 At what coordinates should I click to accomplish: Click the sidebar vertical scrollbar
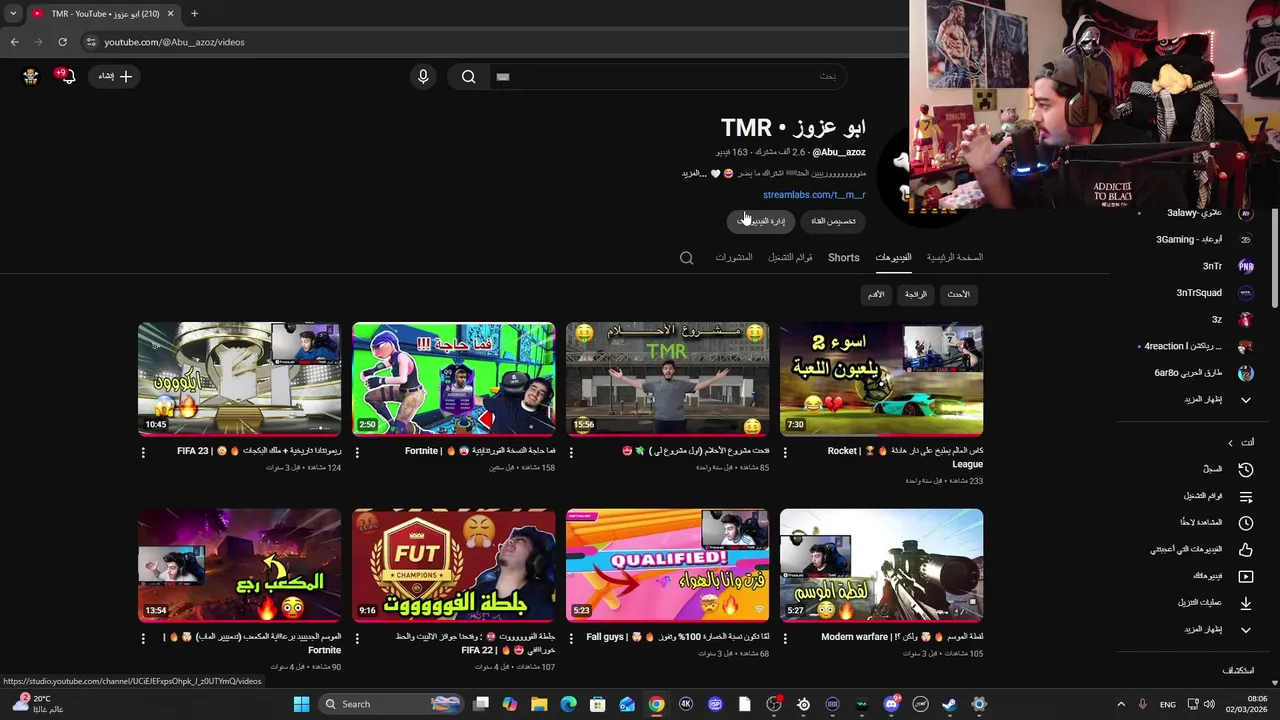tap(1274, 258)
